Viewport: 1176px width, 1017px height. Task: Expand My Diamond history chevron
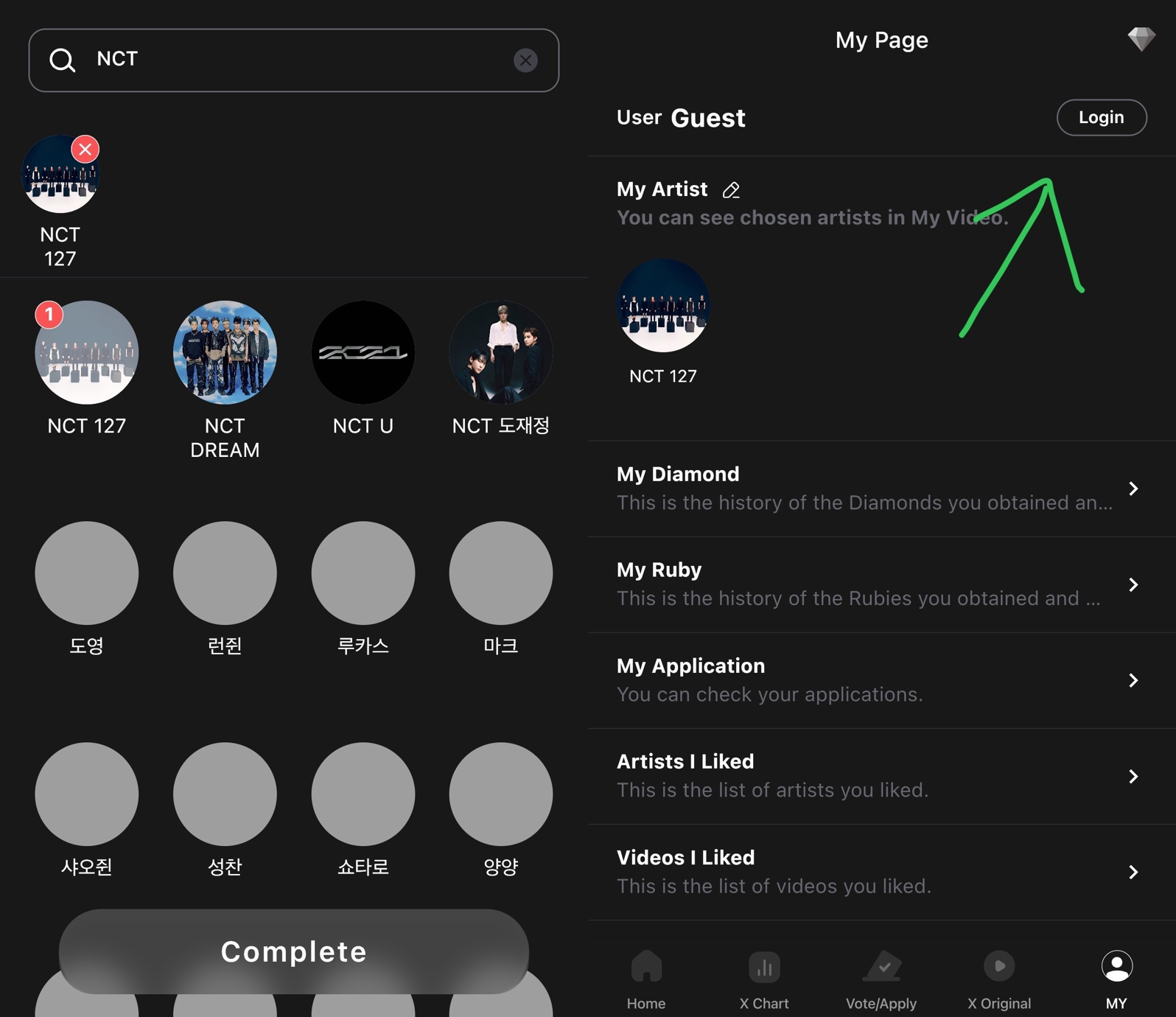pos(1133,489)
